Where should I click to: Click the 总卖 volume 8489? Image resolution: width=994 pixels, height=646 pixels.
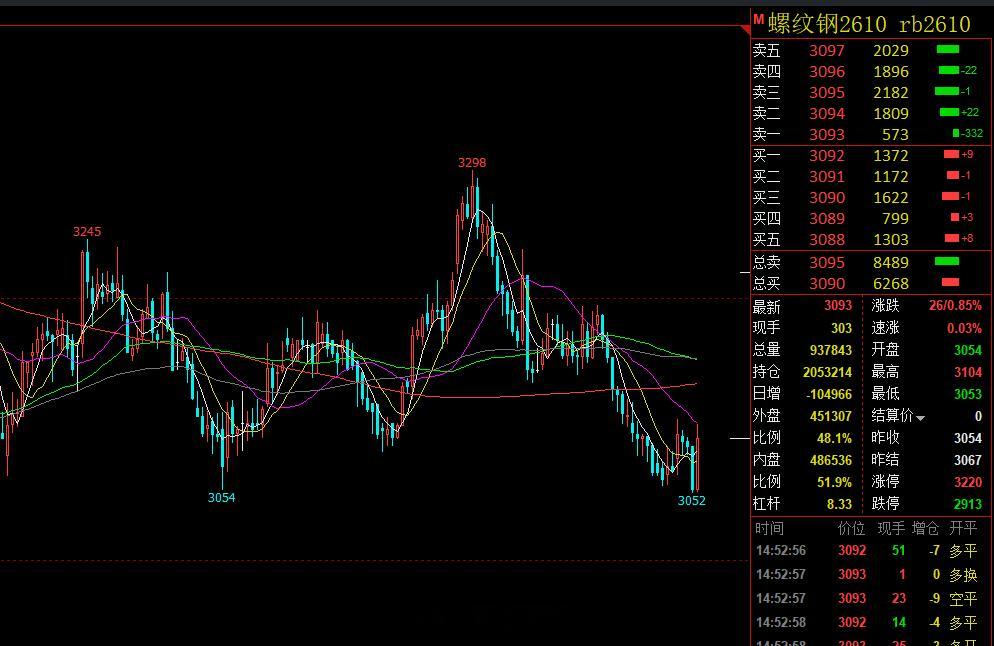click(891, 262)
